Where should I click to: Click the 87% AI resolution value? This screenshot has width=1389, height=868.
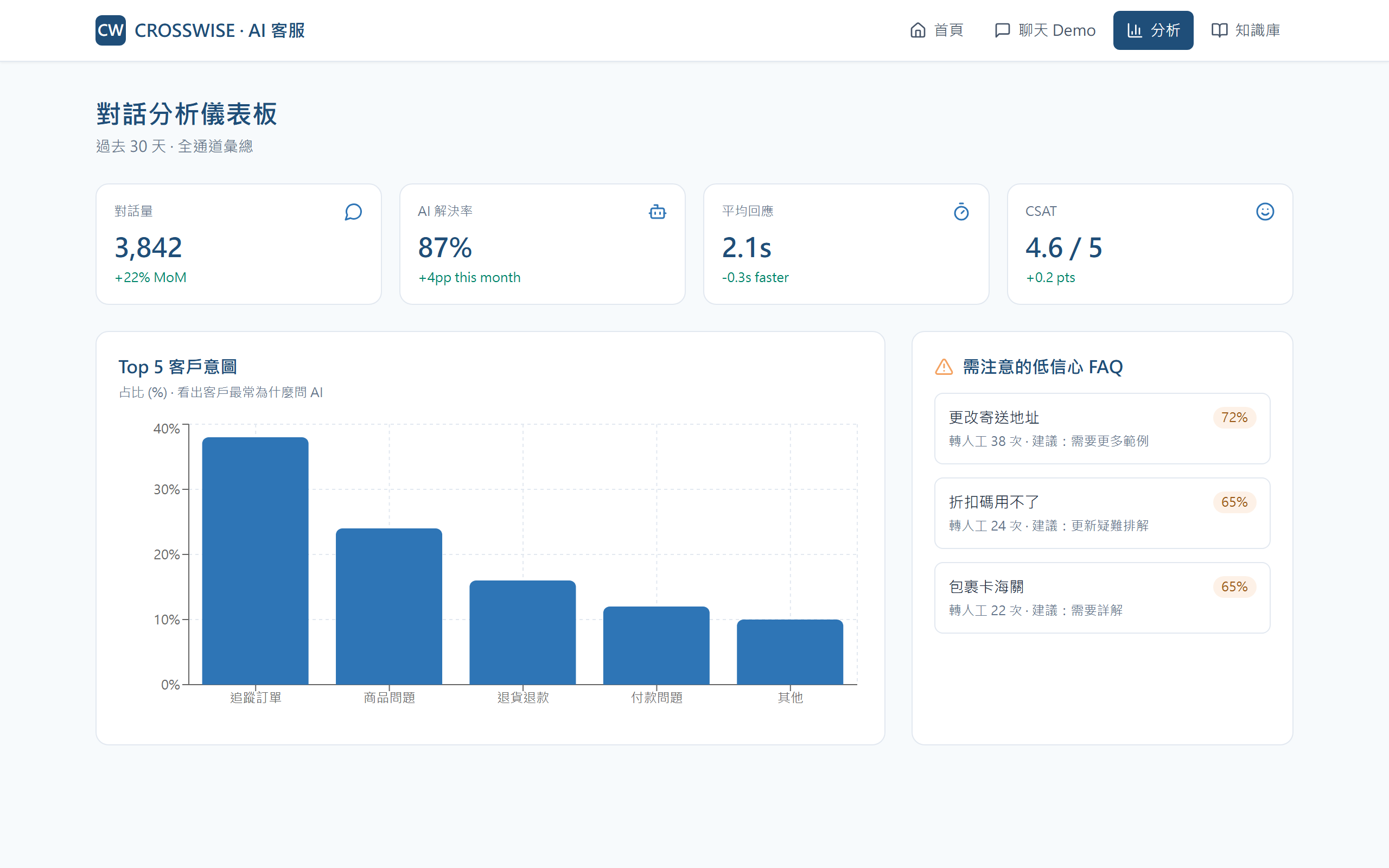click(x=445, y=247)
